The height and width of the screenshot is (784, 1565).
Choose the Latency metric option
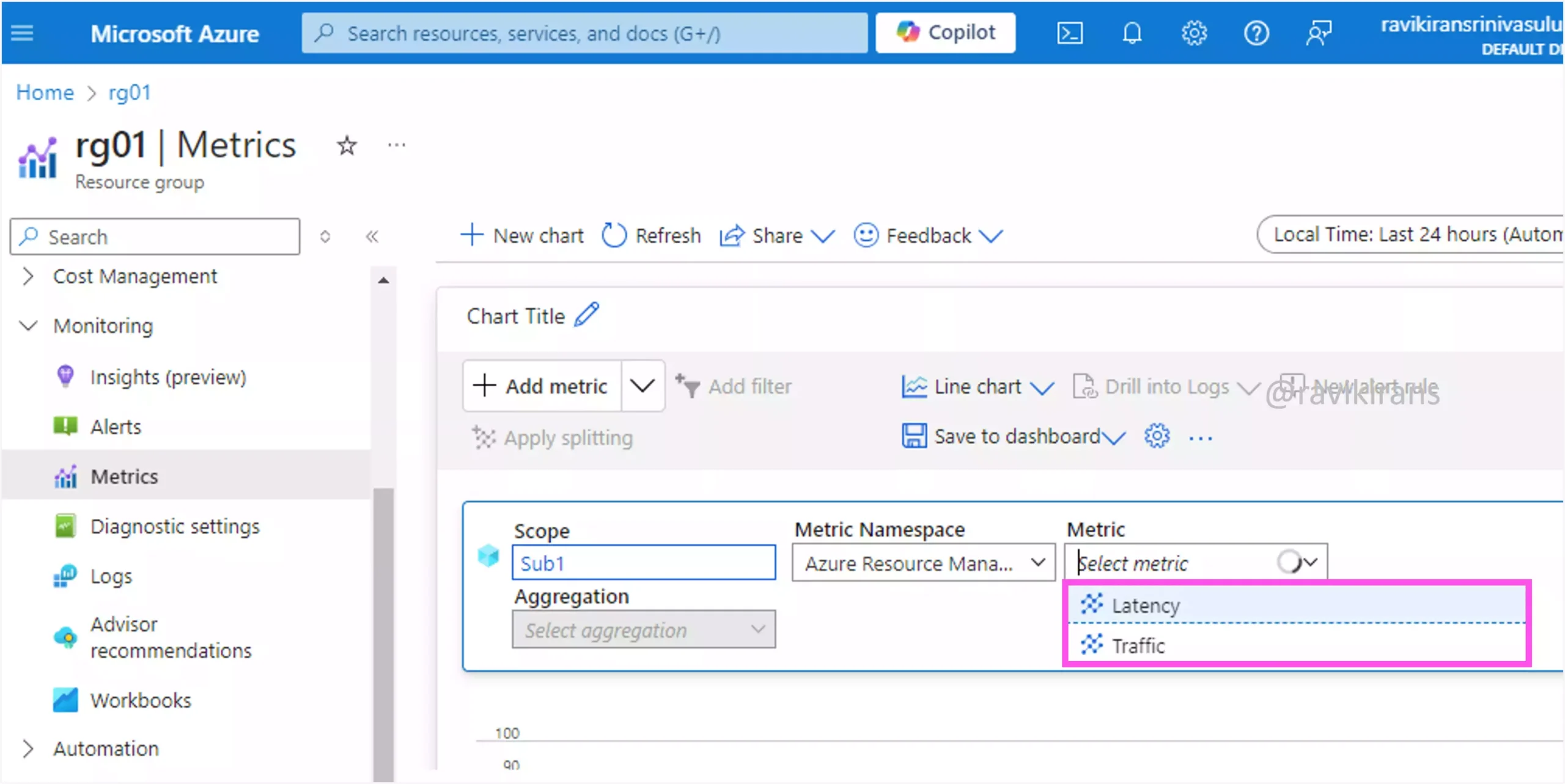tap(1297, 605)
